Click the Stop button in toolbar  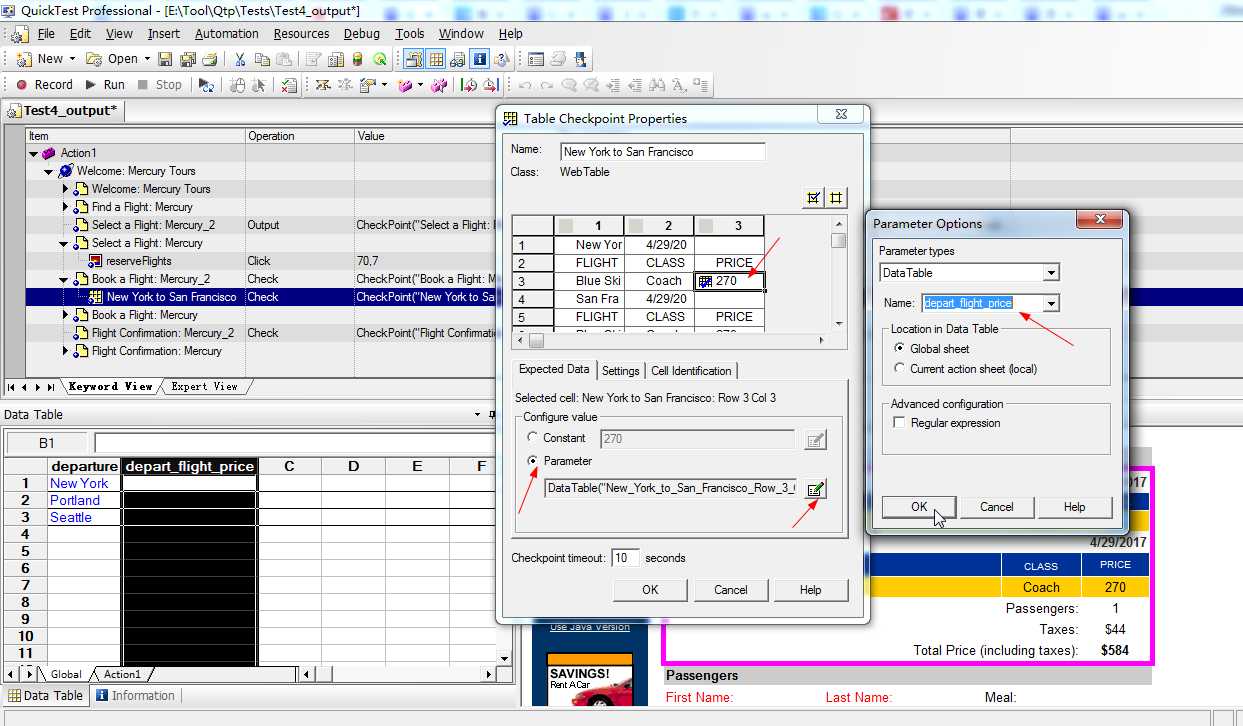(x=160, y=85)
